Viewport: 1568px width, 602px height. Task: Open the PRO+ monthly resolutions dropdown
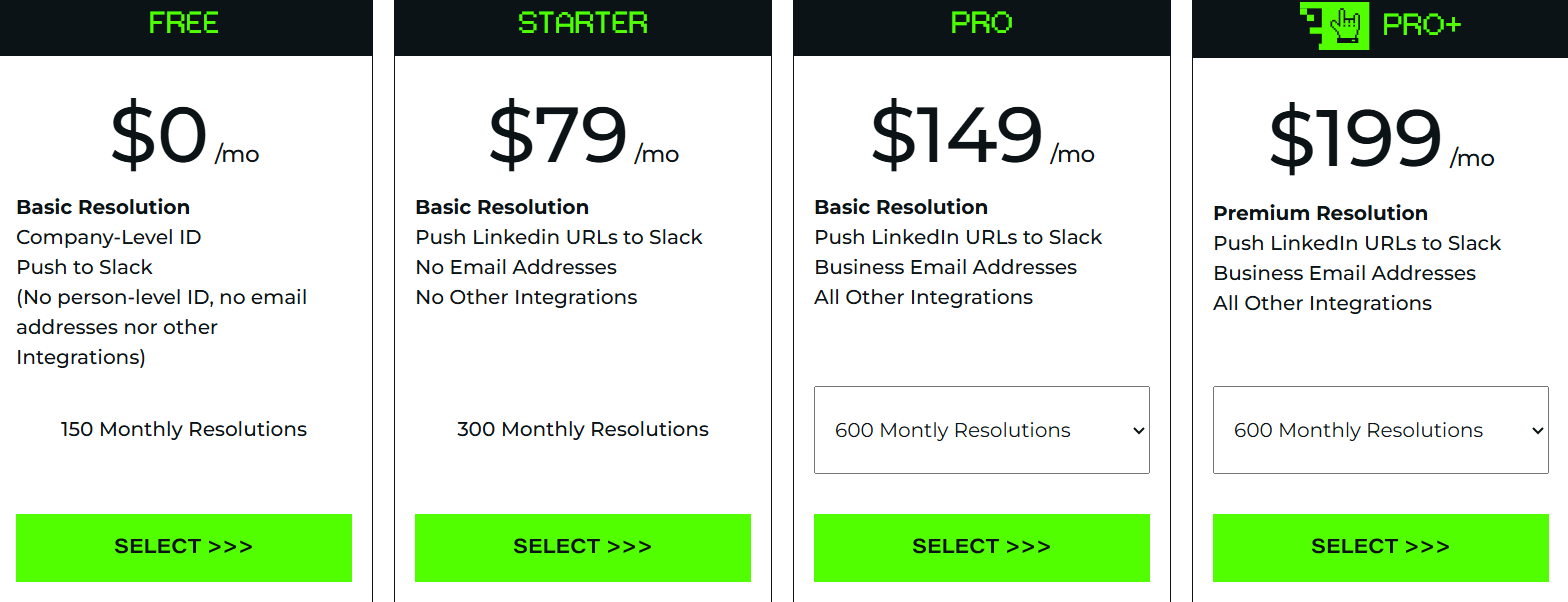pyautogui.click(x=1381, y=429)
